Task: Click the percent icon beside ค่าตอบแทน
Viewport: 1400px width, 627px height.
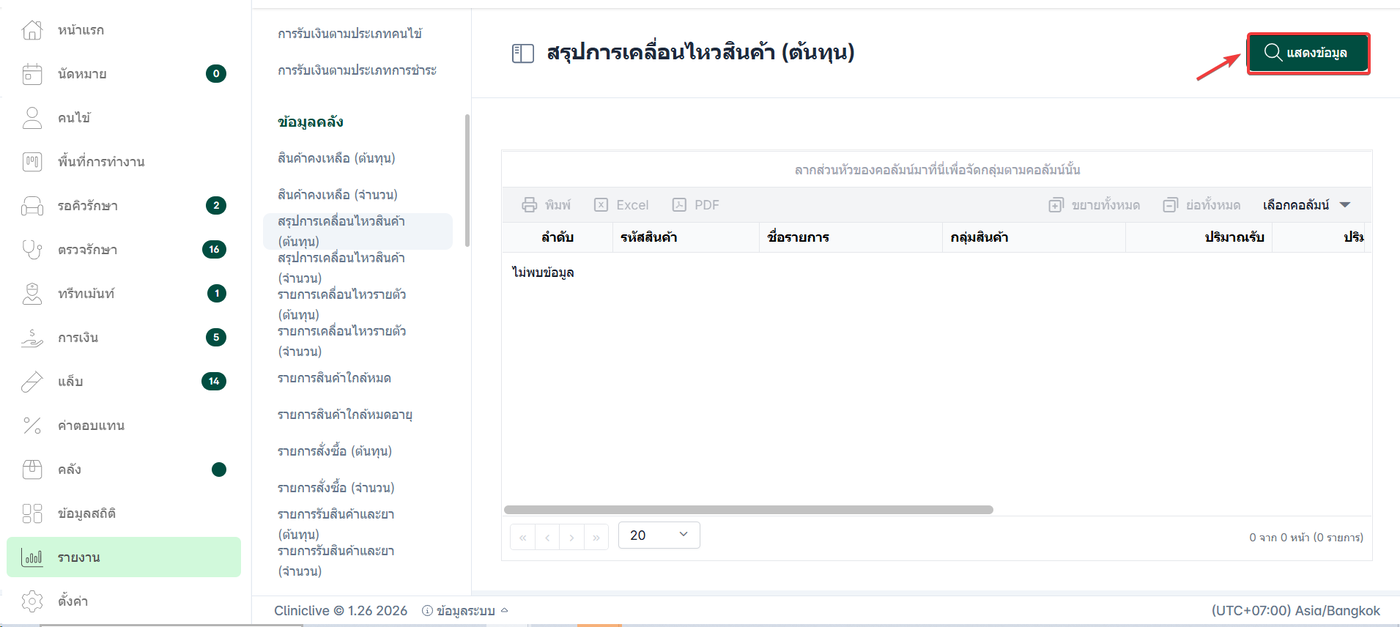Action: coord(32,425)
